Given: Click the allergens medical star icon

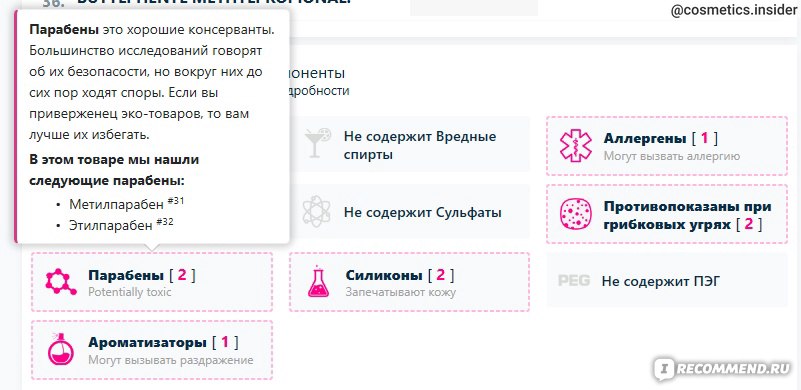Looking at the screenshot, I should point(576,146).
